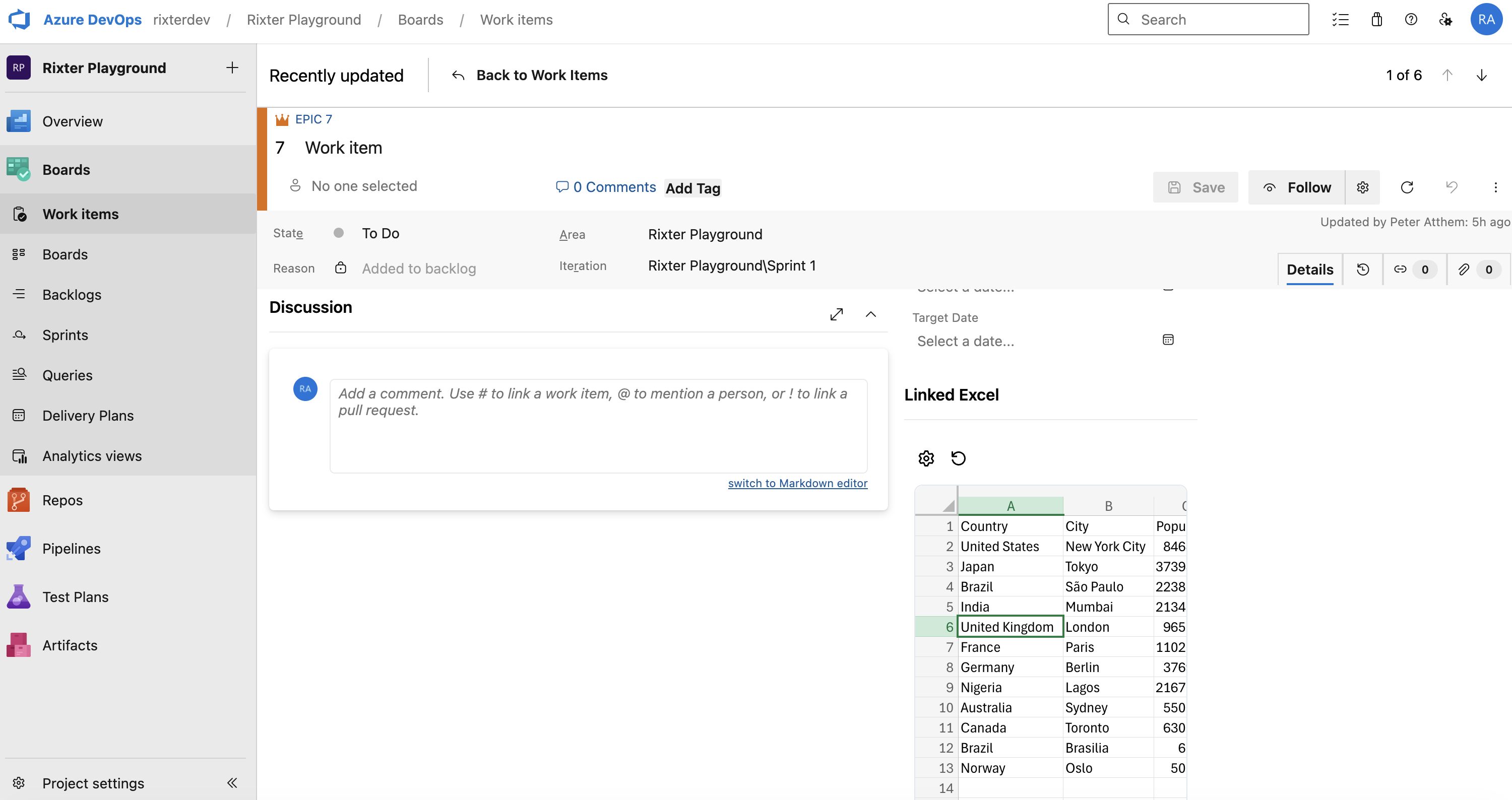Open the Marketplace shopping bag icon
This screenshot has height=800, width=1512.
(1376, 19)
